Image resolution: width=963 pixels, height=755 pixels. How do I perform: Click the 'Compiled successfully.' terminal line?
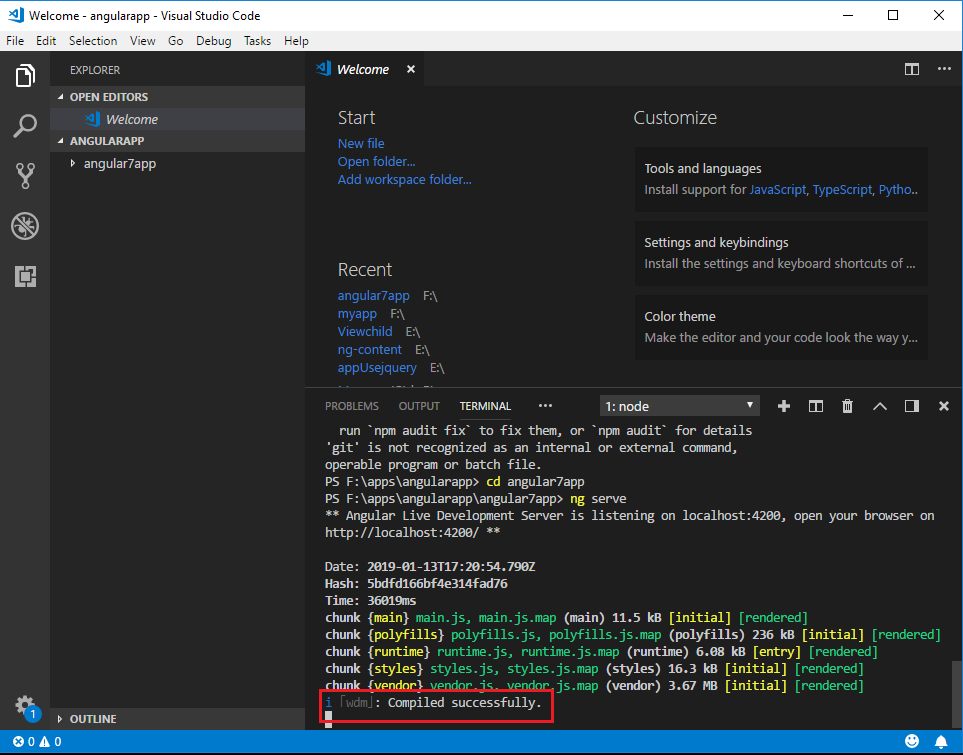coord(465,702)
